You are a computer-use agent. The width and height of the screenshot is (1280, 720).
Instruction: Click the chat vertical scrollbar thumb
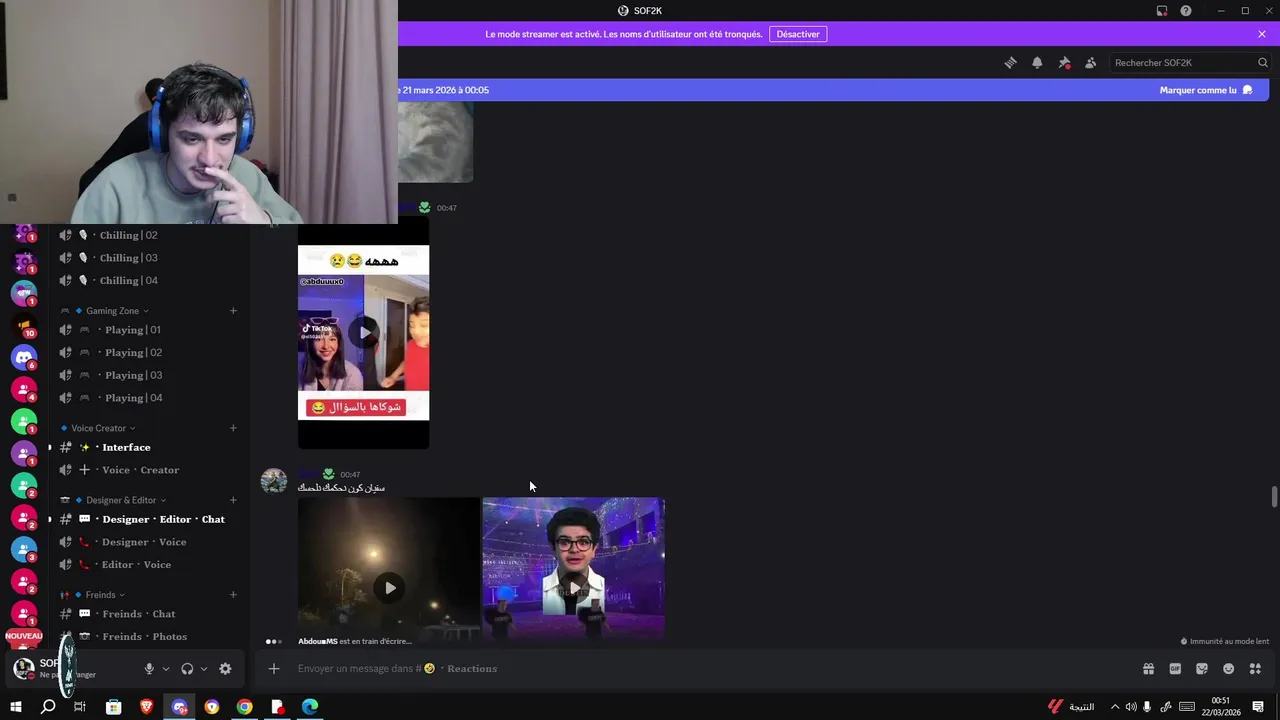pos(1274,497)
